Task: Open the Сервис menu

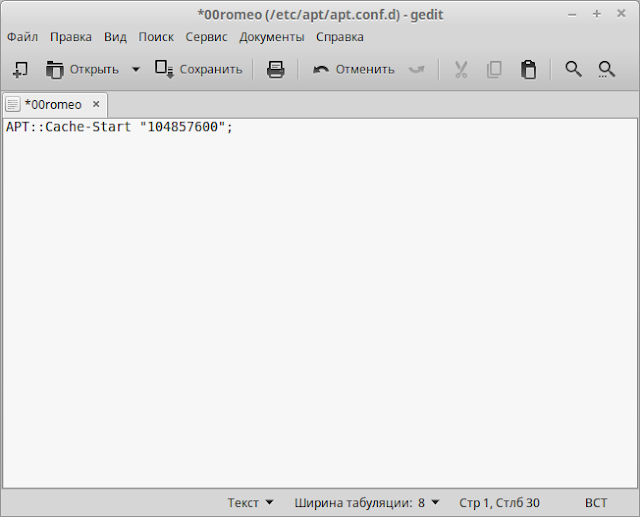Action: pos(206,37)
